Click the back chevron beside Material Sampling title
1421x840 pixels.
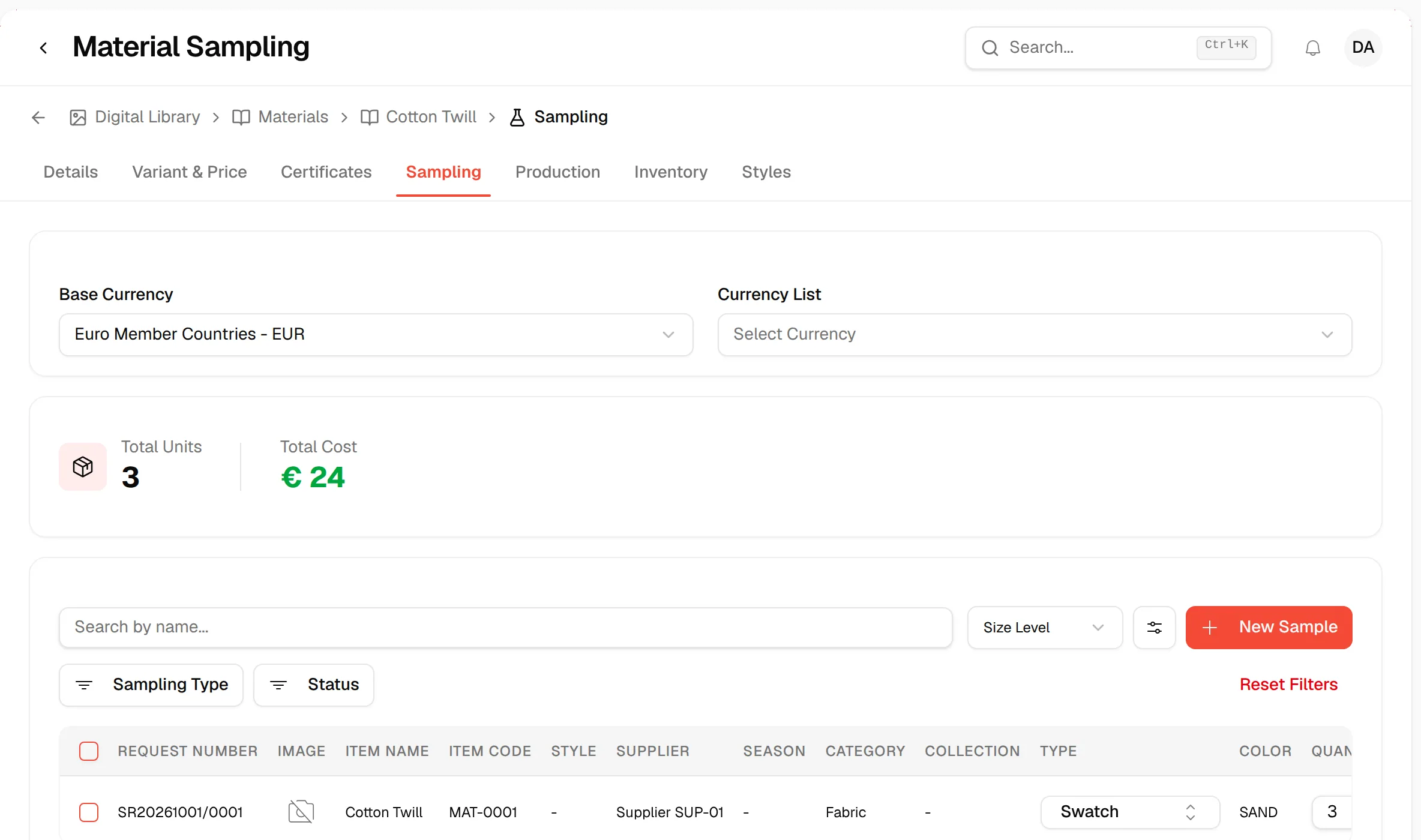tap(43, 48)
